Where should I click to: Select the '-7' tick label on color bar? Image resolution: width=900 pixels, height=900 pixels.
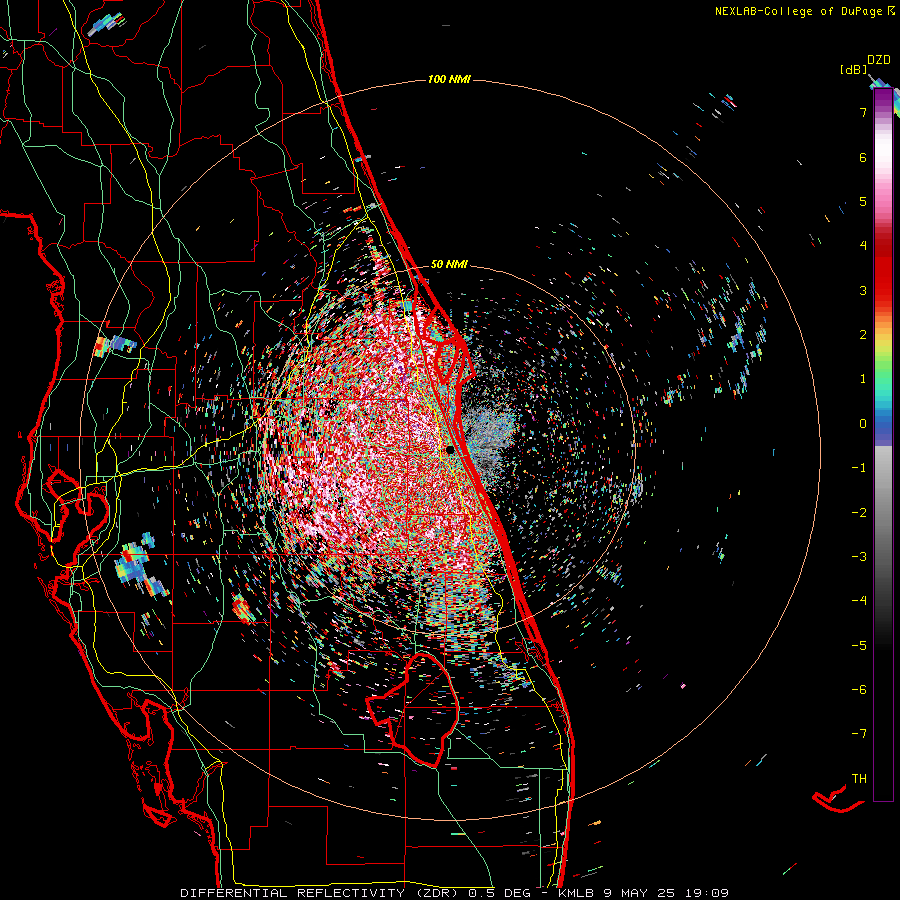click(x=859, y=734)
